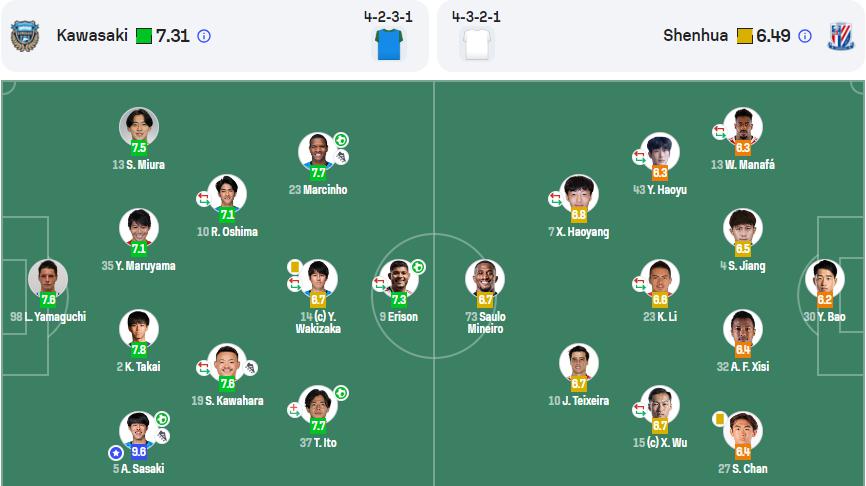
Task: Click Shenhua's white jersey icon
Action: 477,44
